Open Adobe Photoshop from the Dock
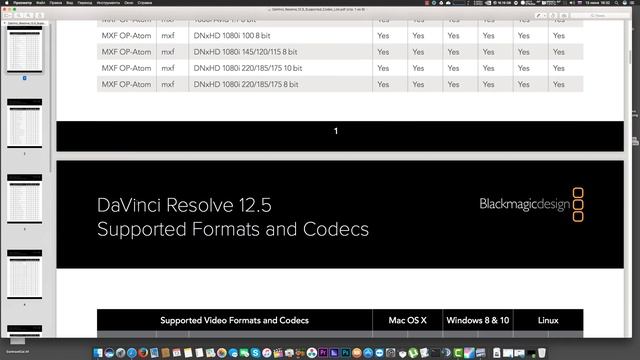640x360 pixels. pos(345,353)
